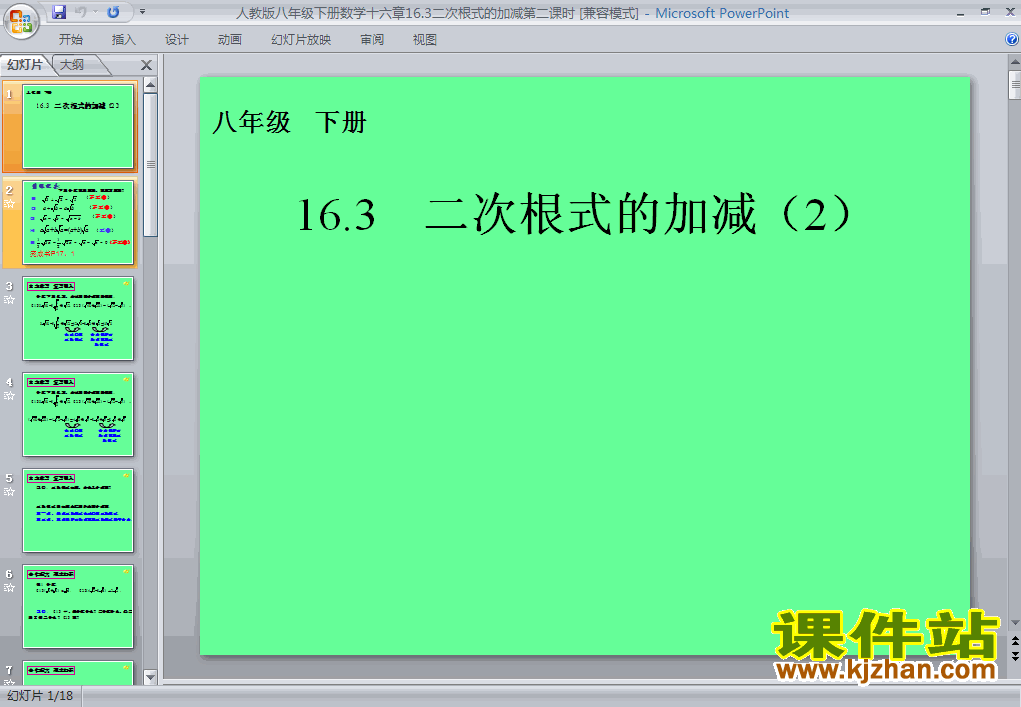Open PowerPoint Help question mark icon
The width and height of the screenshot is (1021, 707).
click(x=1012, y=39)
